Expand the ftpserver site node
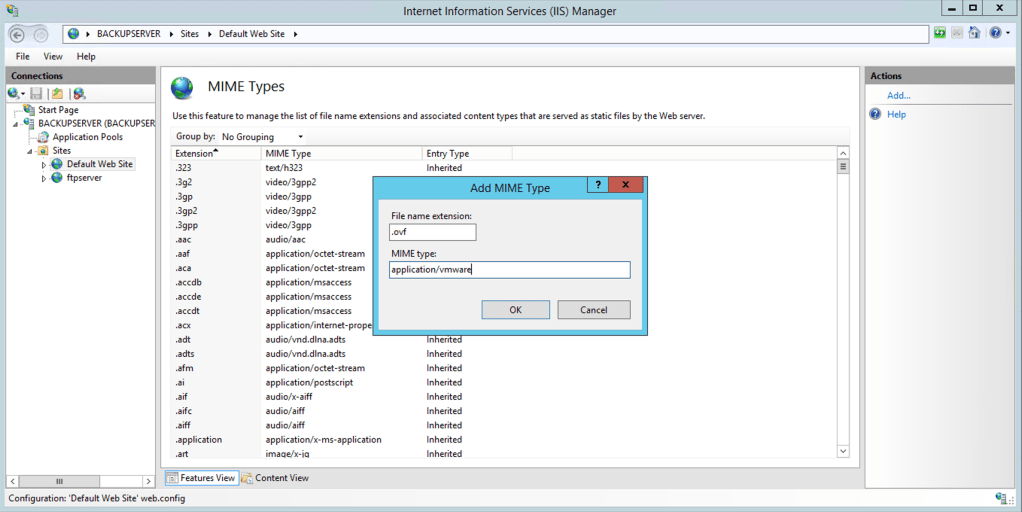Image resolution: width=1022 pixels, height=512 pixels. [x=44, y=178]
